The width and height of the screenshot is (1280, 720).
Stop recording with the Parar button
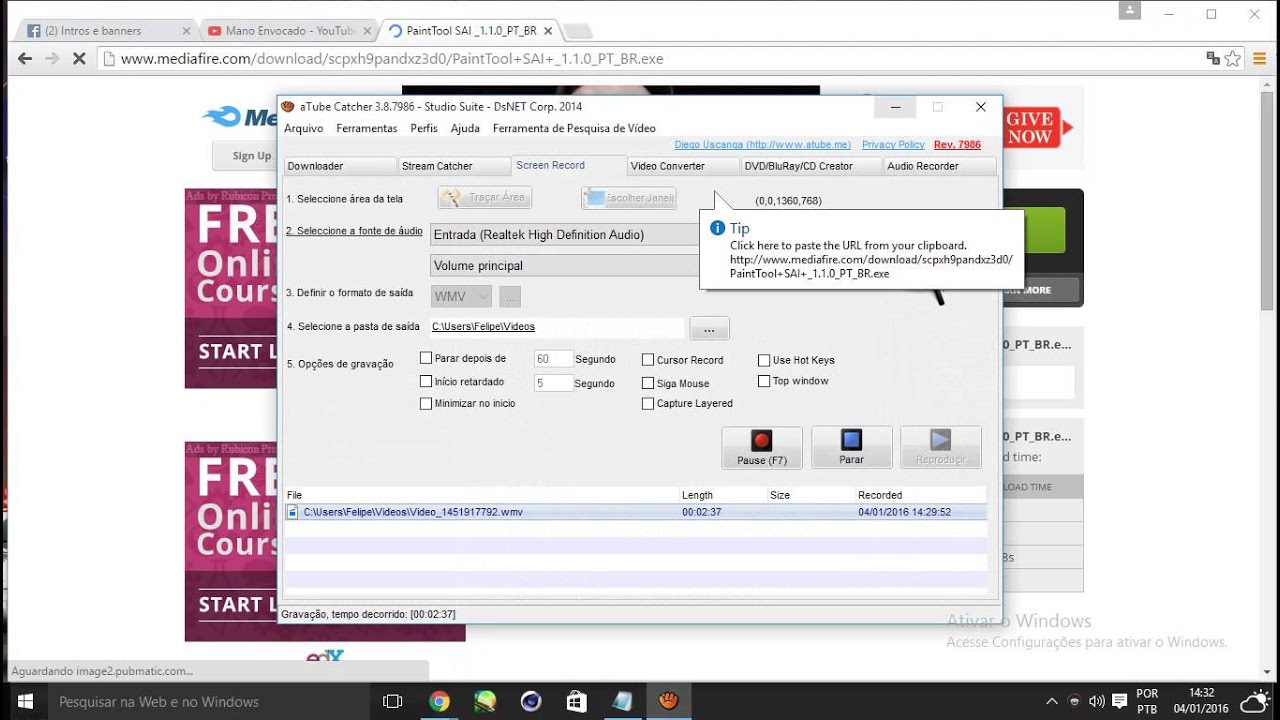click(x=851, y=448)
